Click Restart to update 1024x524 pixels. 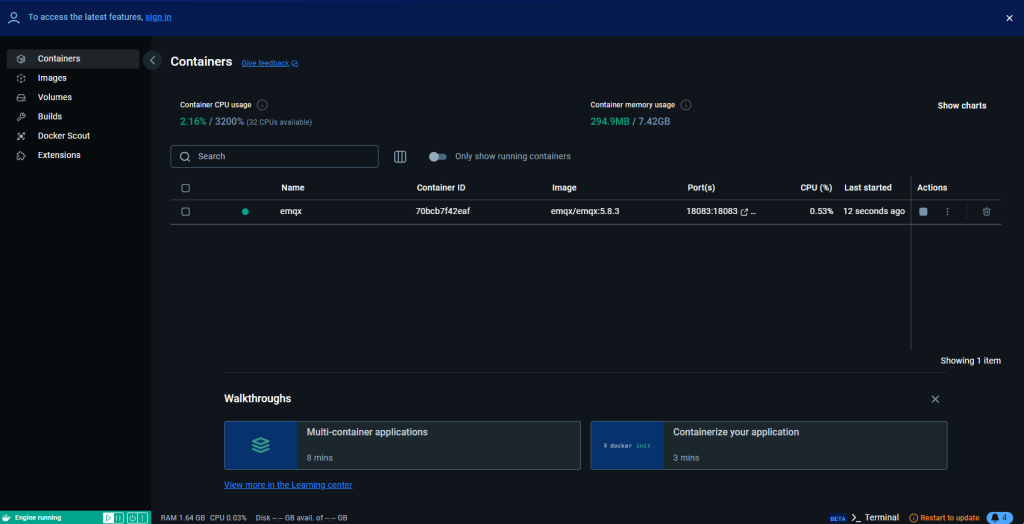coord(944,517)
